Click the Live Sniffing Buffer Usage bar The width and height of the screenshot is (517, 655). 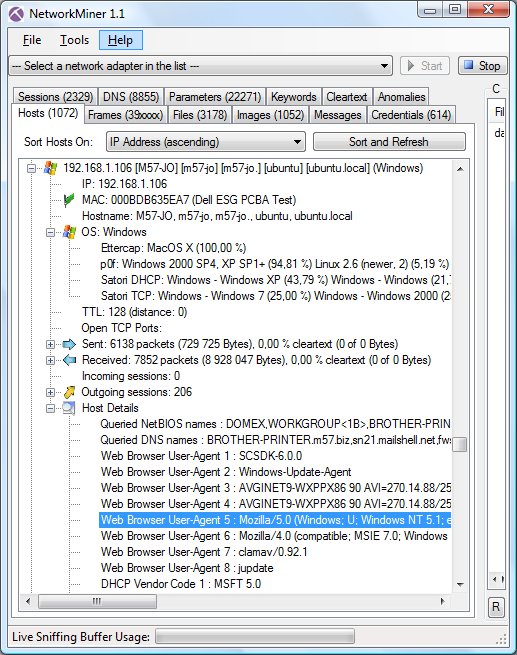coord(255,637)
